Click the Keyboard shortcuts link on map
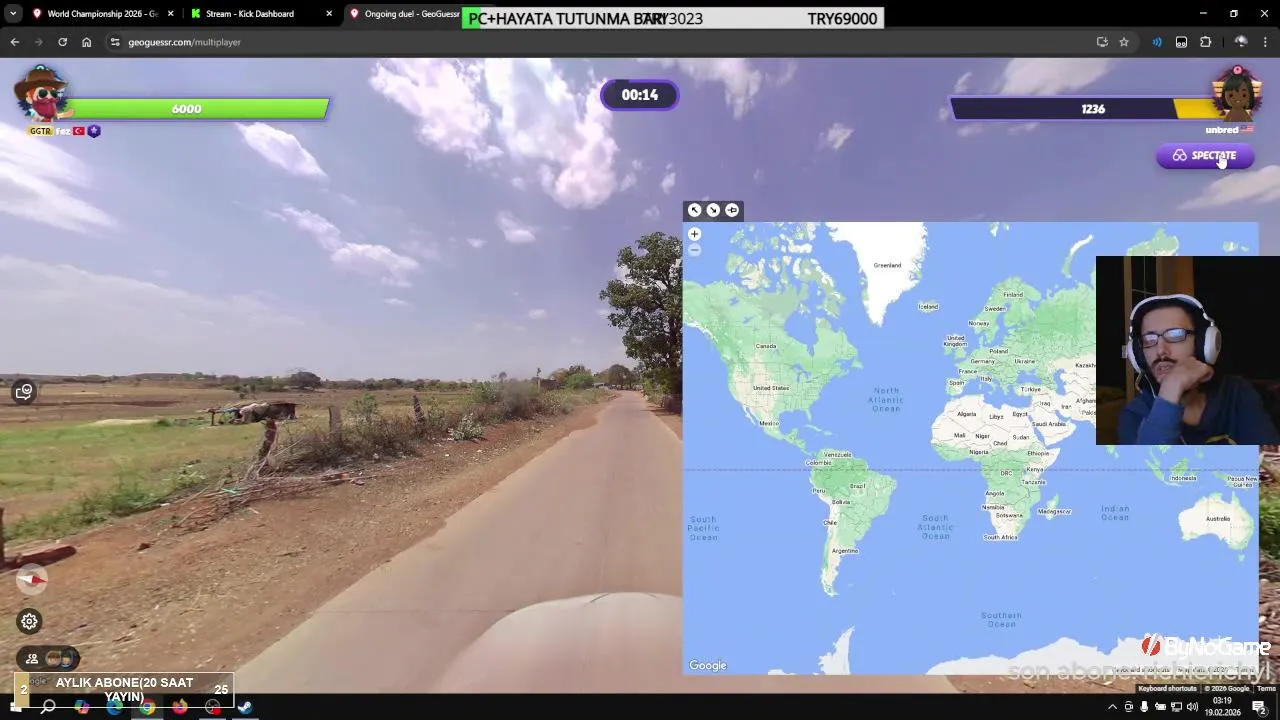The width and height of the screenshot is (1280, 720). [1167, 688]
